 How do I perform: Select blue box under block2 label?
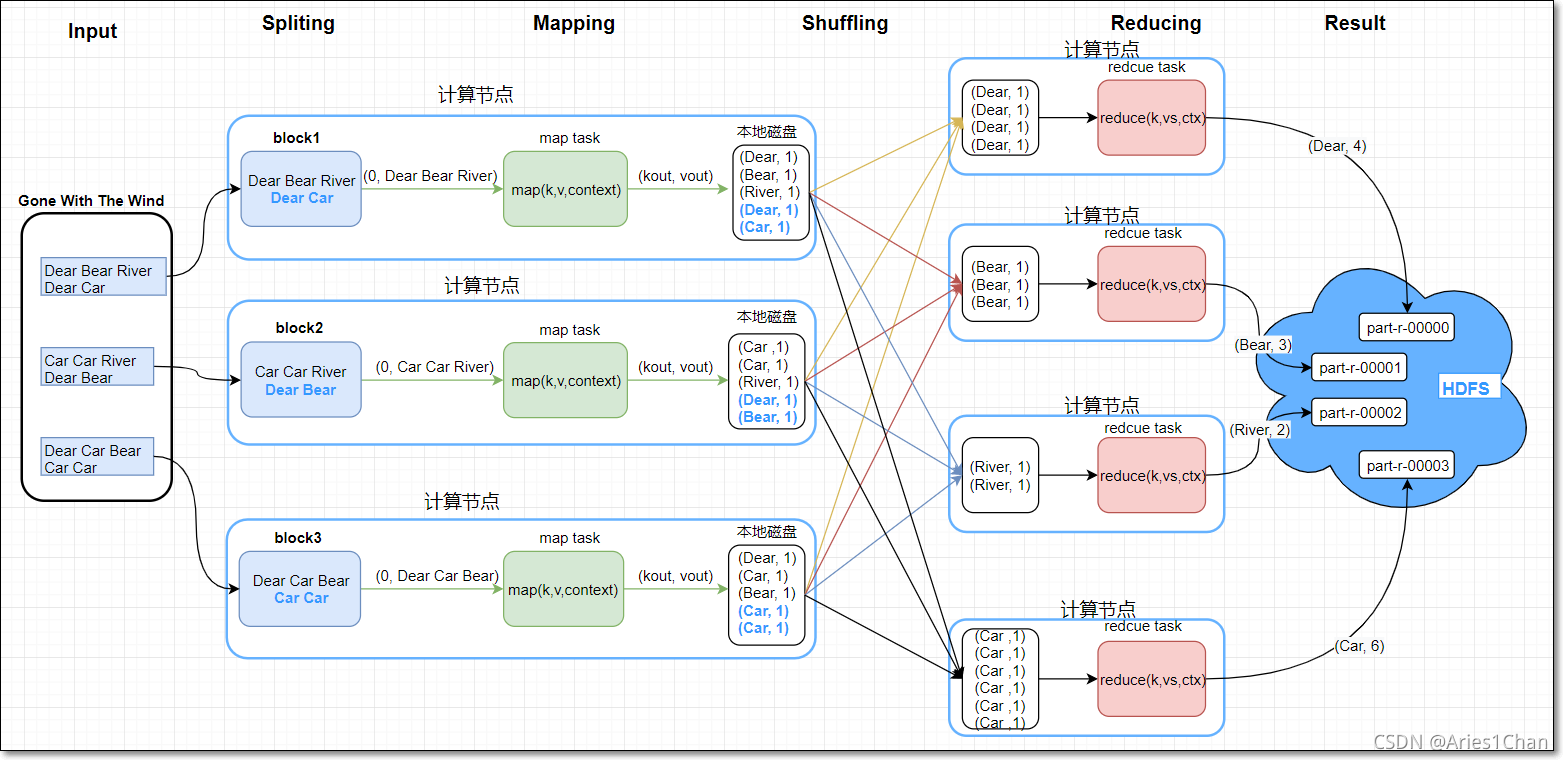301,380
